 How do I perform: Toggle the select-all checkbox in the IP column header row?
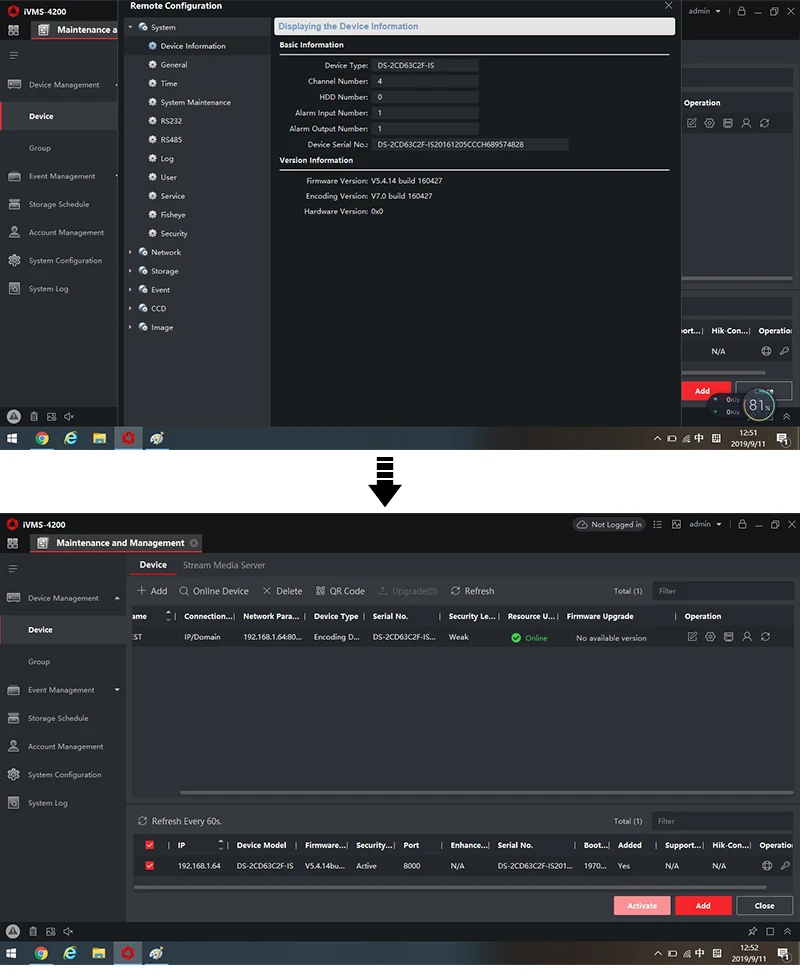[149, 845]
